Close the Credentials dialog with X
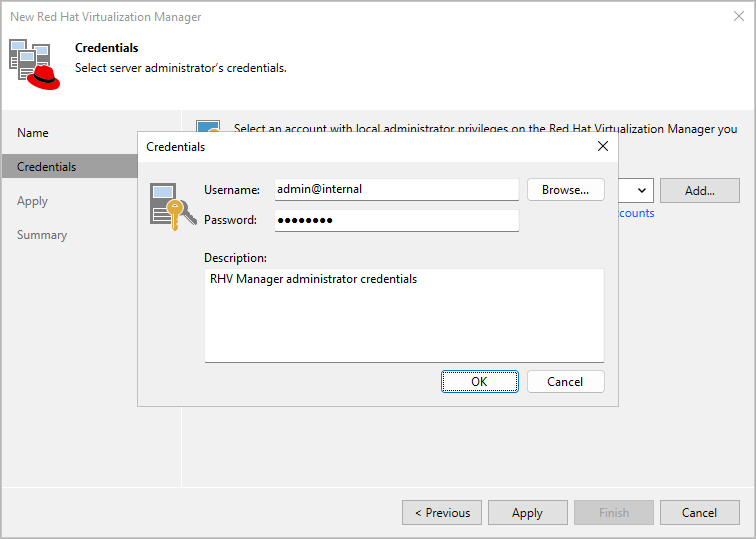This screenshot has height=539, width=756. pyautogui.click(x=602, y=146)
